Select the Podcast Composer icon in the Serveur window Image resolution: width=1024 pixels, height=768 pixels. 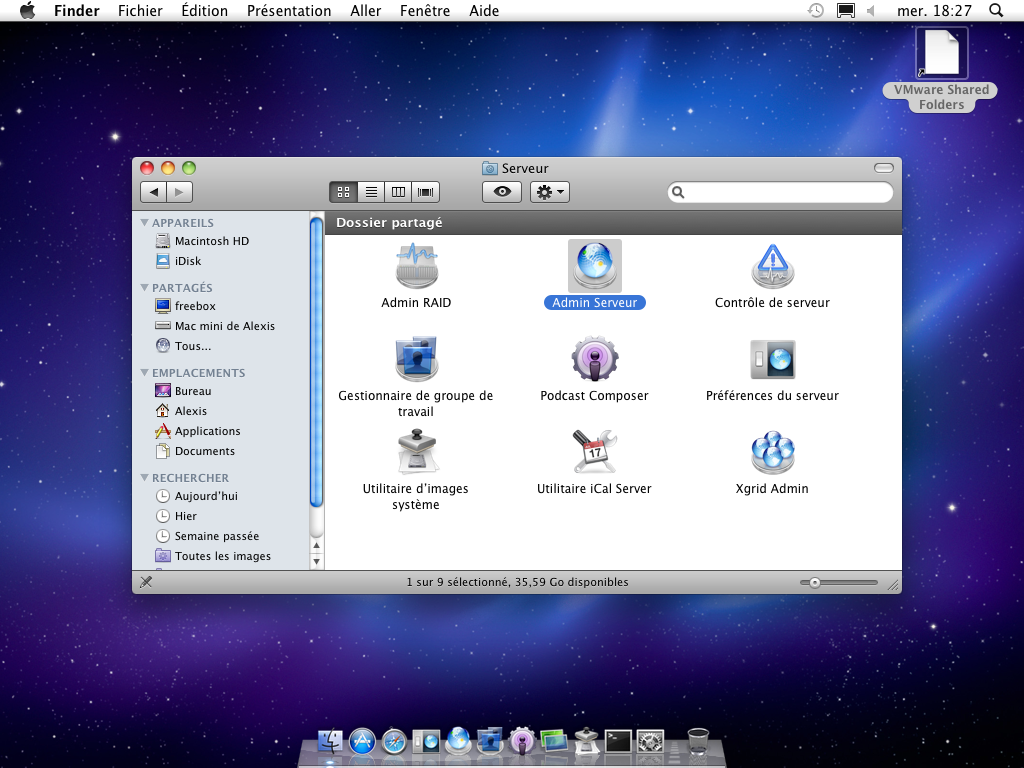coord(594,359)
